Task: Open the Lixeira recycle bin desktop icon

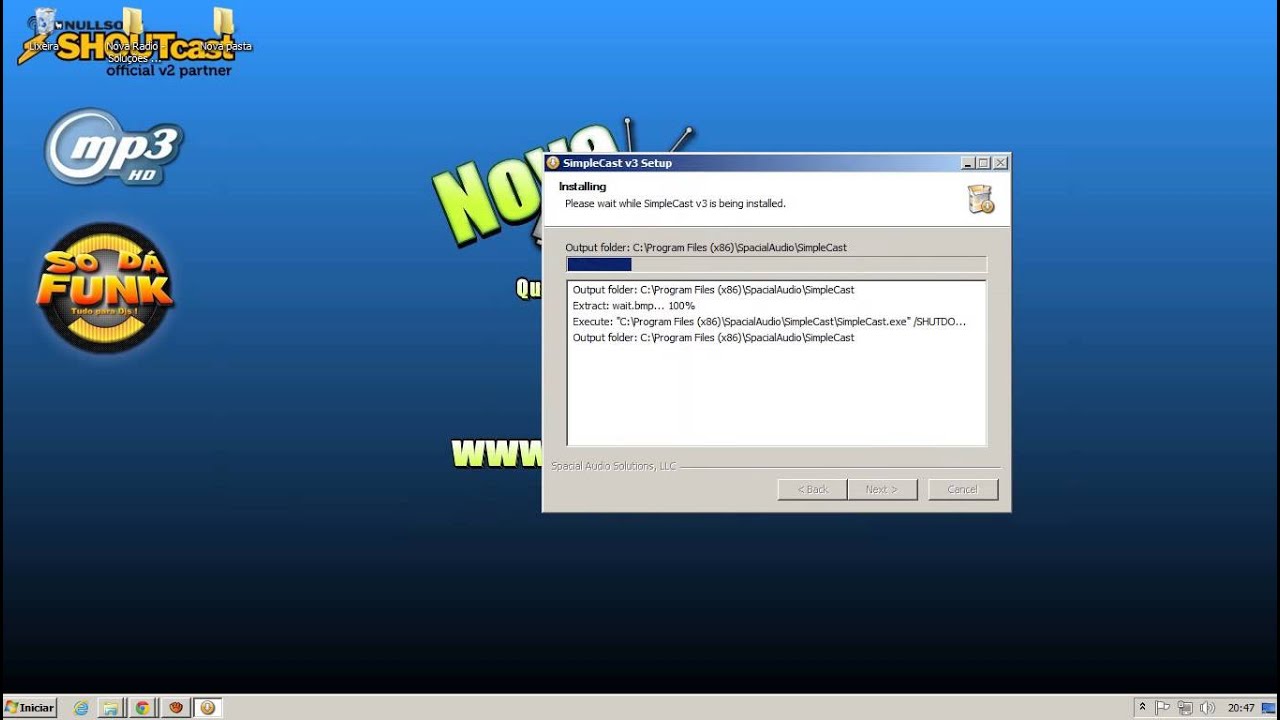Action: coord(44,30)
